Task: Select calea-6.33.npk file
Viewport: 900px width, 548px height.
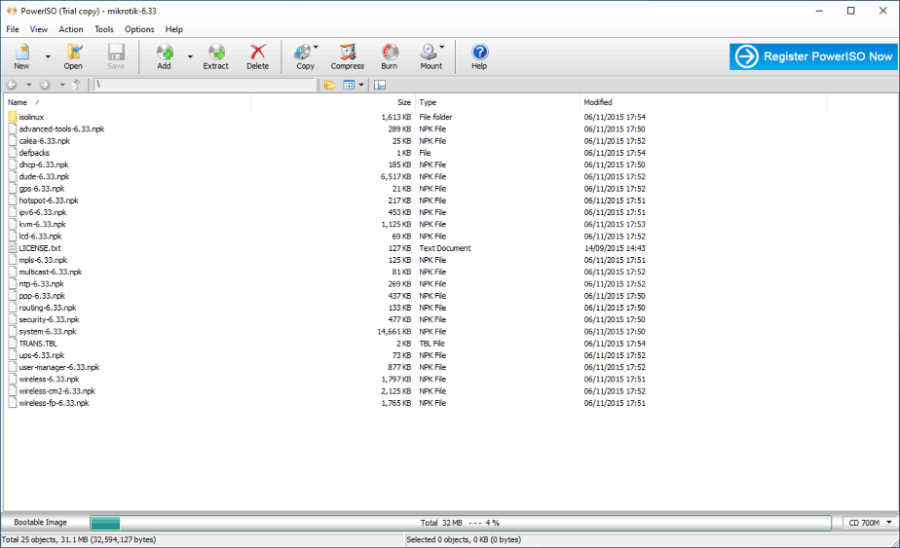Action: point(44,141)
